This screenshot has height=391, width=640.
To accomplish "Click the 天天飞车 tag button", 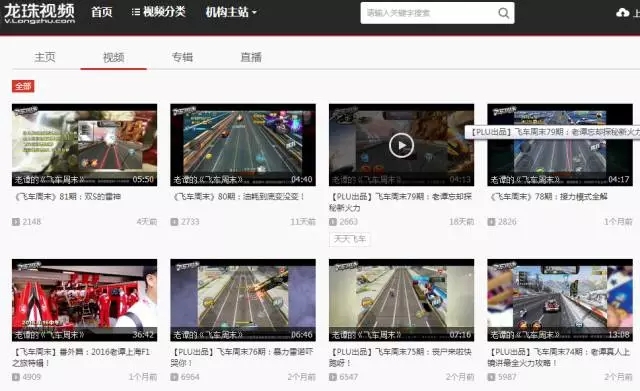I will (350, 239).
